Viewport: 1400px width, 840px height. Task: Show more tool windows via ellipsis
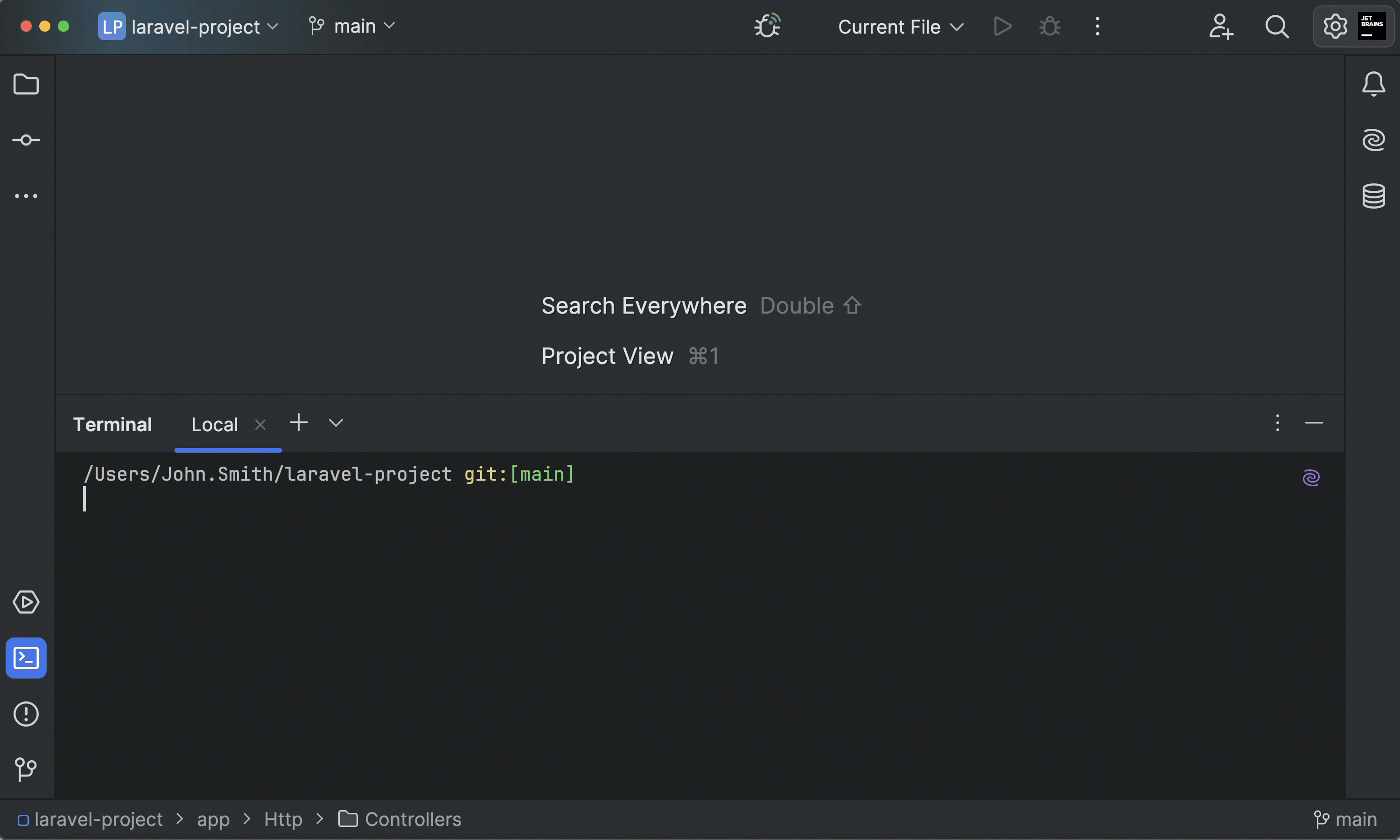(x=26, y=196)
